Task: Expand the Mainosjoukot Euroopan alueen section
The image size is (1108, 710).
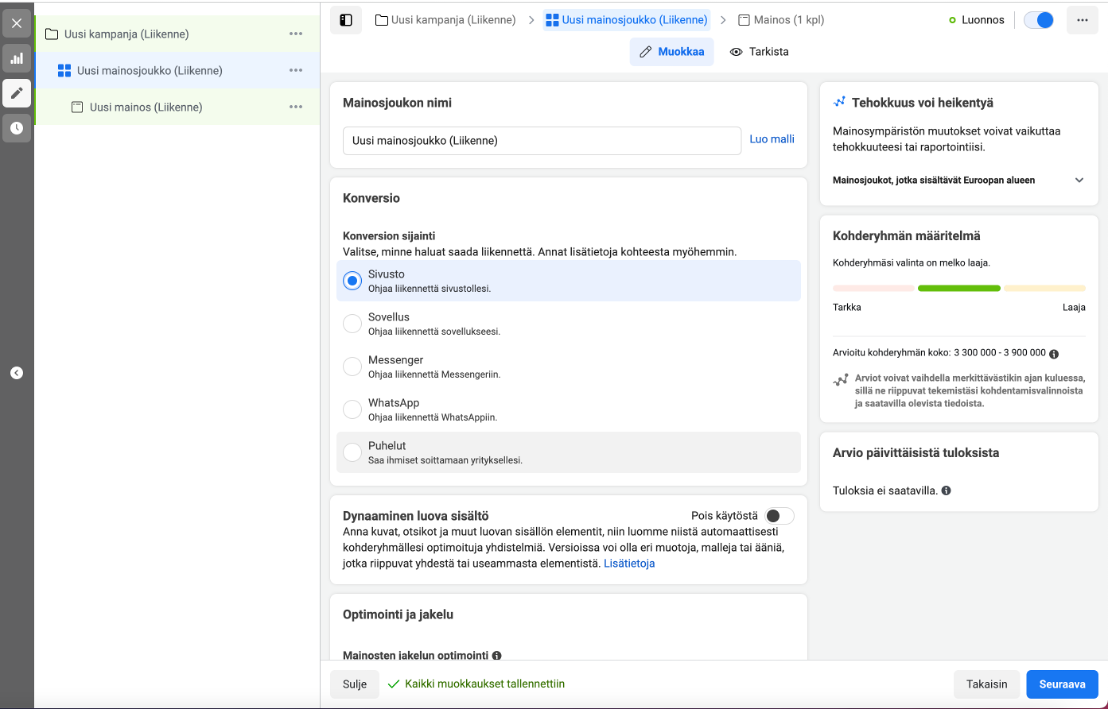Action: [1079, 180]
